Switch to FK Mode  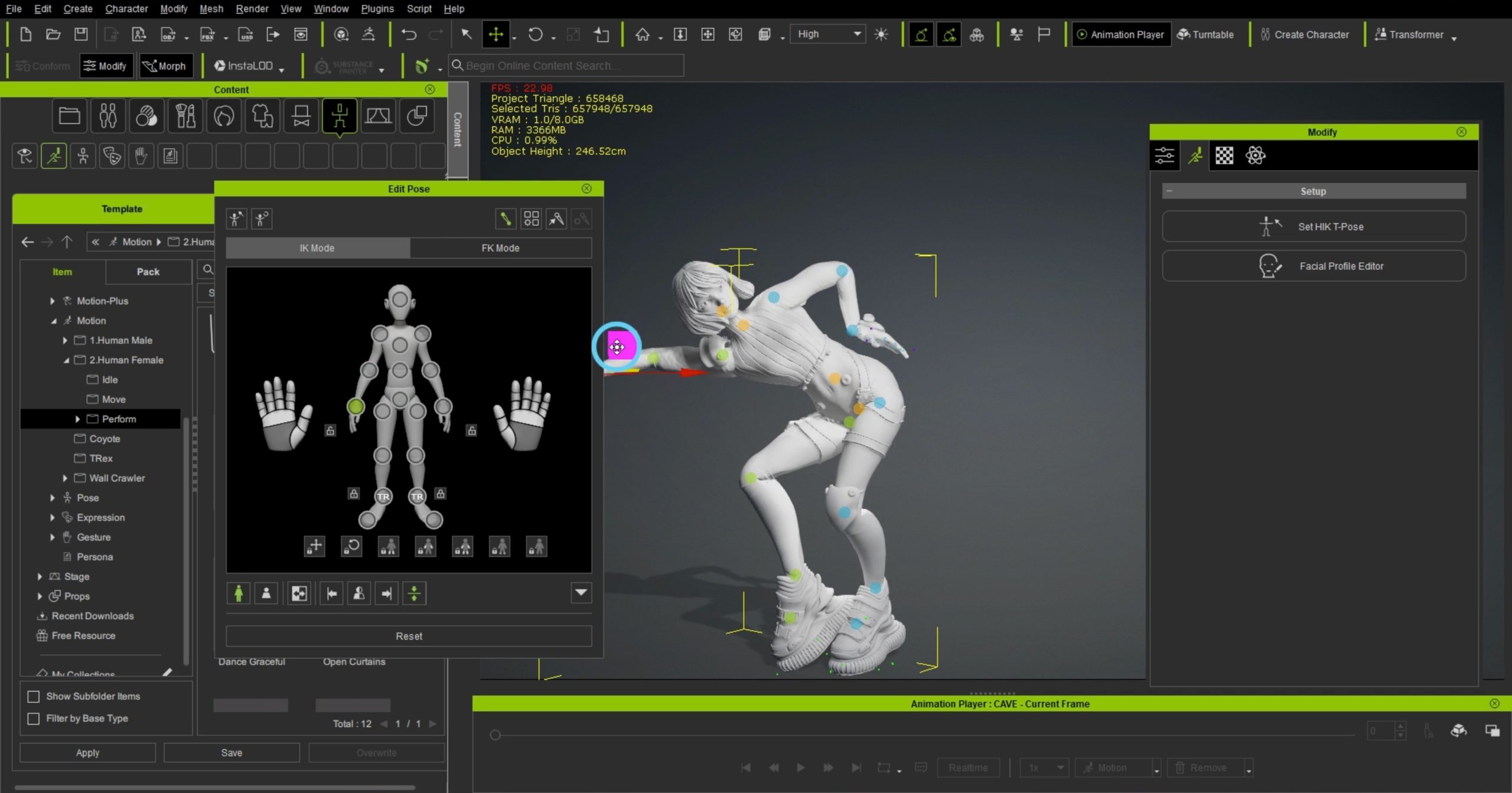click(x=500, y=248)
